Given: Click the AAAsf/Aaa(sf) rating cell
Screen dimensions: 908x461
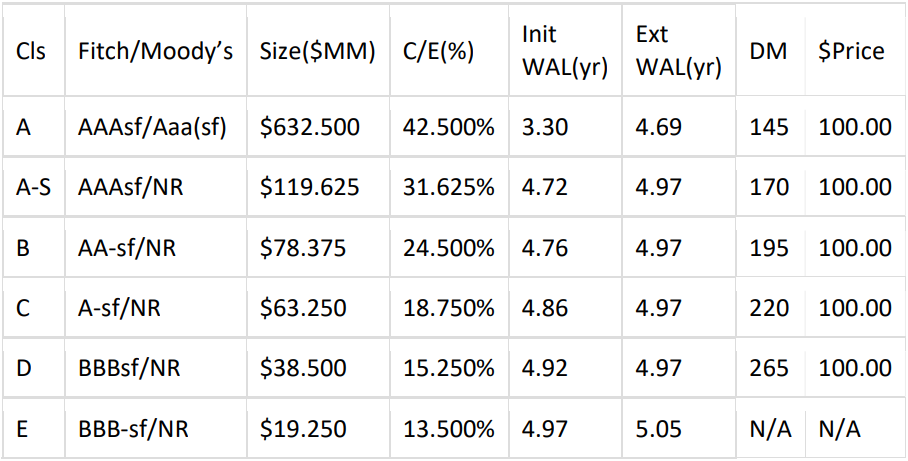Looking at the screenshot, I should [x=153, y=127].
